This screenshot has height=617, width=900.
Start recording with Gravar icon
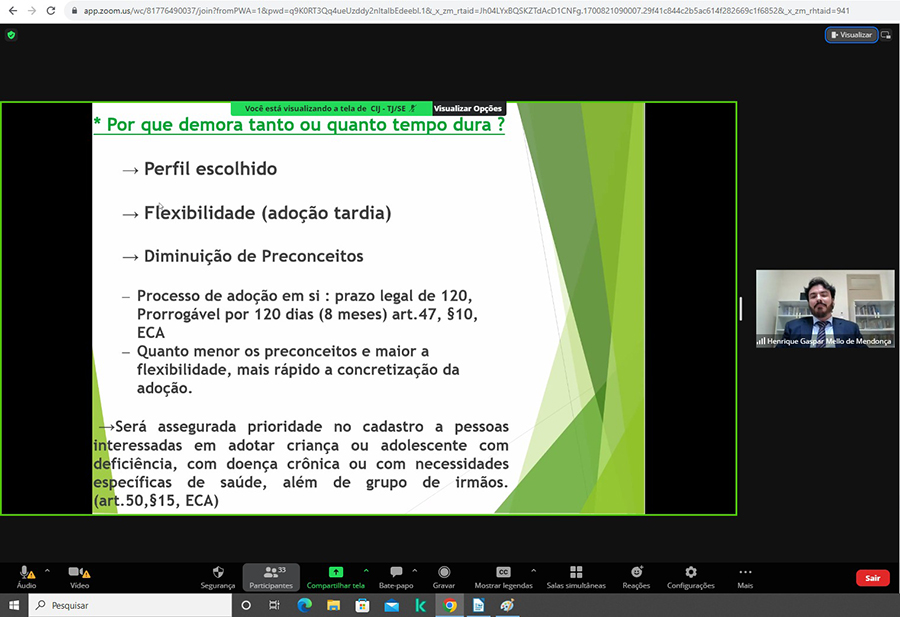tap(444, 573)
